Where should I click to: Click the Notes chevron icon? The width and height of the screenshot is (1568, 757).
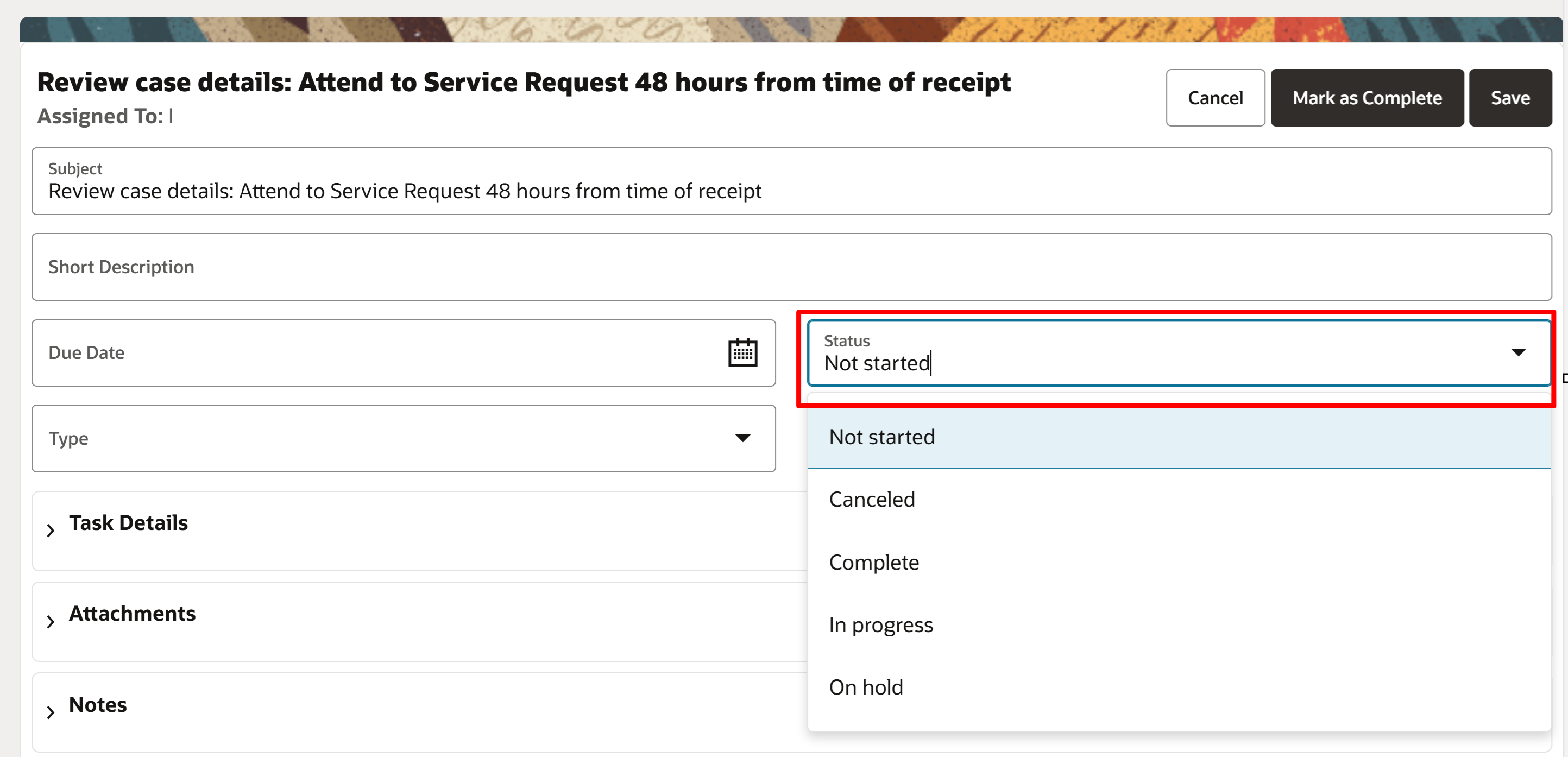pyautogui.click(x=51, y=711)
